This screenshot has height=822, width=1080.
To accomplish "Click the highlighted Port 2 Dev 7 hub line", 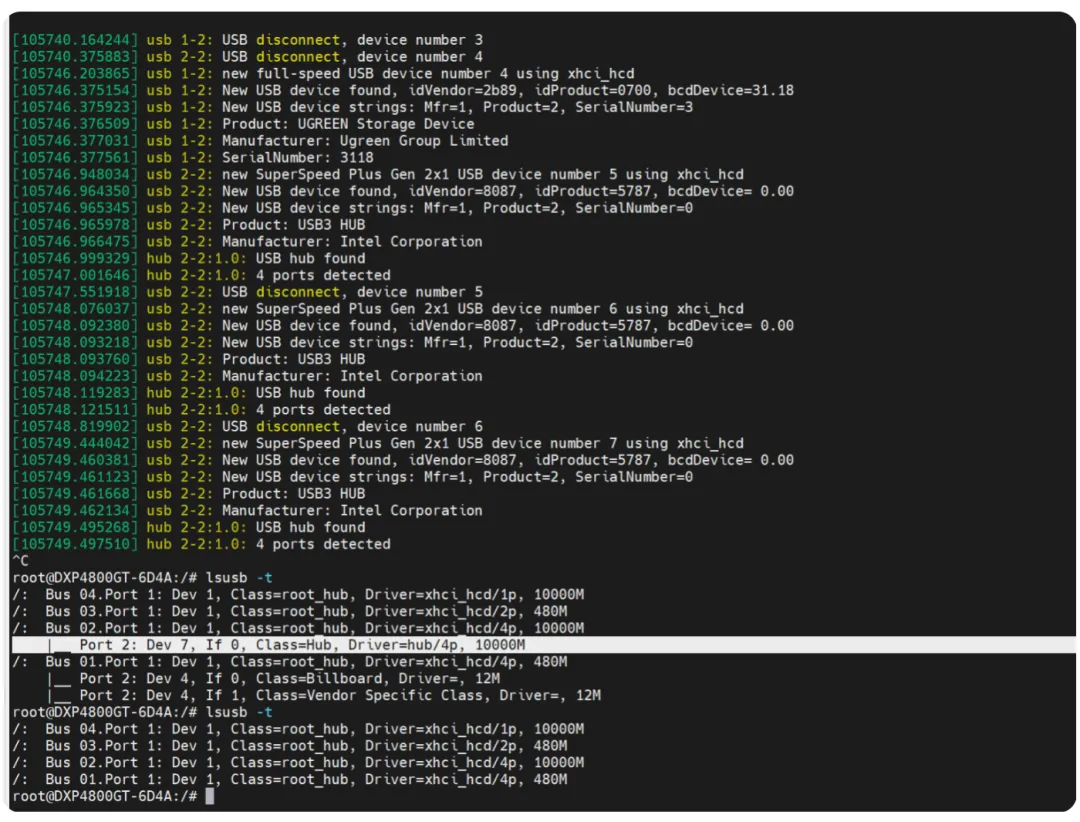I will [x=544, y=645].
